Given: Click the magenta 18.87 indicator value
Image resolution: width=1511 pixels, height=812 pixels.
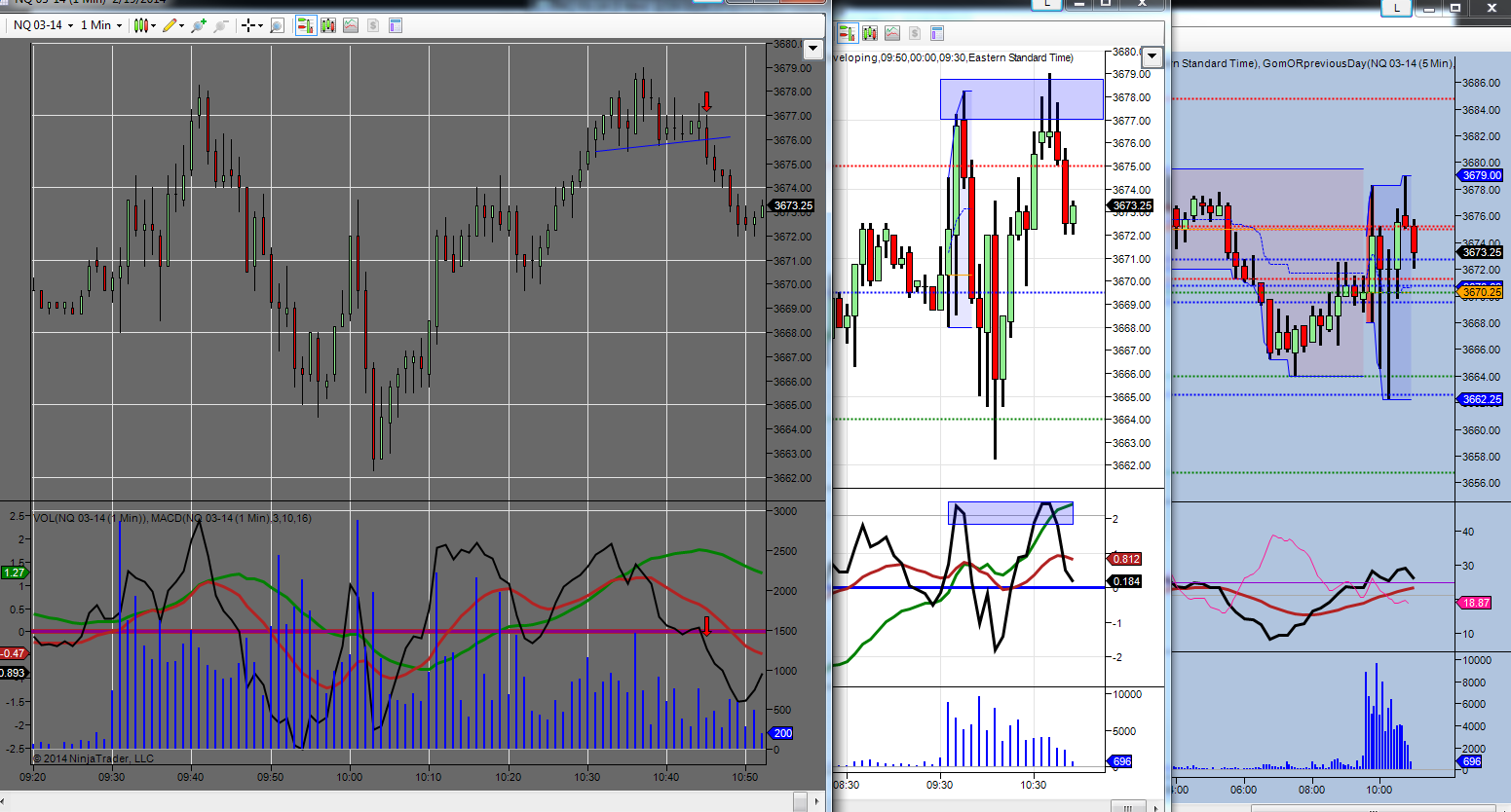Looking at the screenshot, I should click(x=1476, y=603).
